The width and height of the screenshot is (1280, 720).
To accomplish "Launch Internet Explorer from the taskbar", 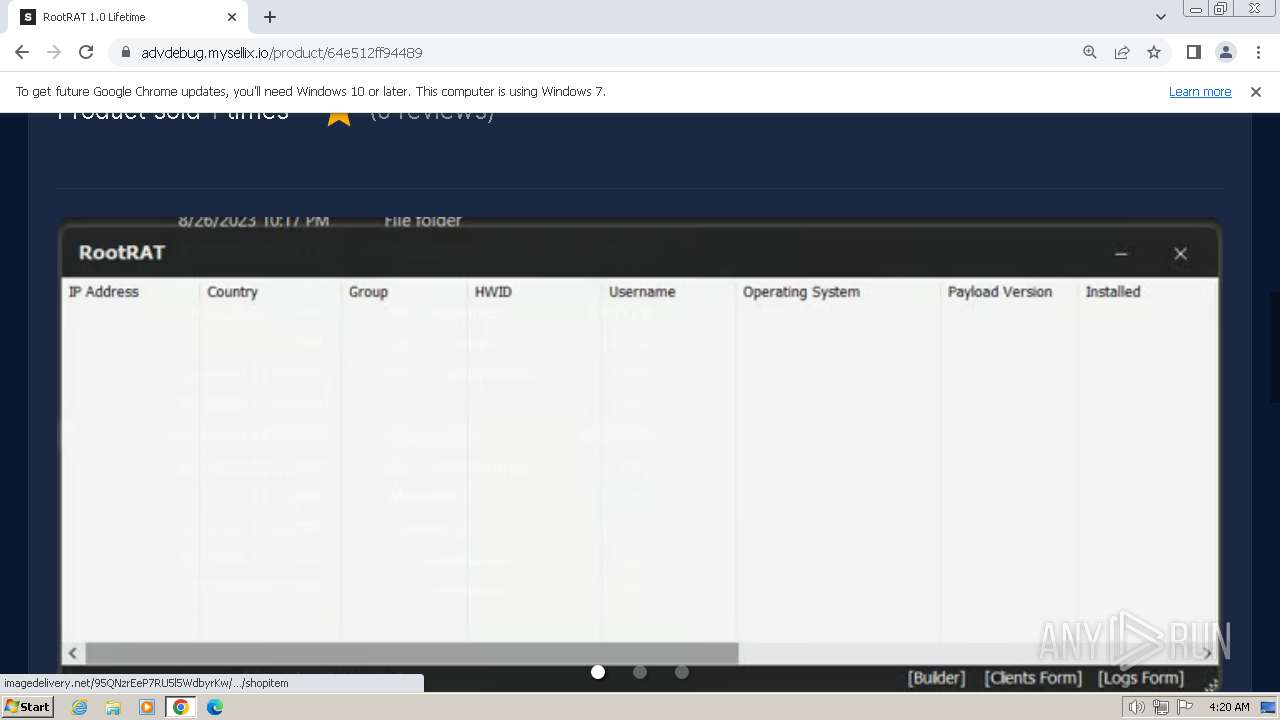I will tap(80, 707).
